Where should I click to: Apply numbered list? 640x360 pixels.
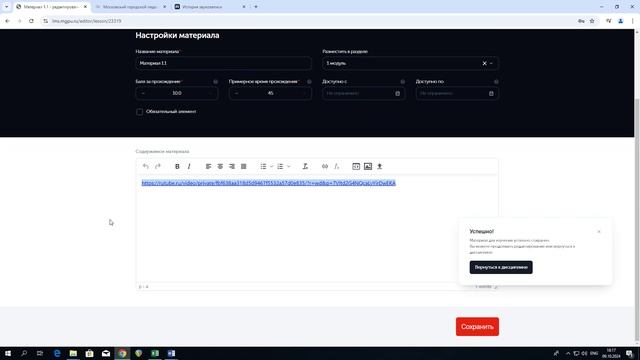[x=280, y=166]
